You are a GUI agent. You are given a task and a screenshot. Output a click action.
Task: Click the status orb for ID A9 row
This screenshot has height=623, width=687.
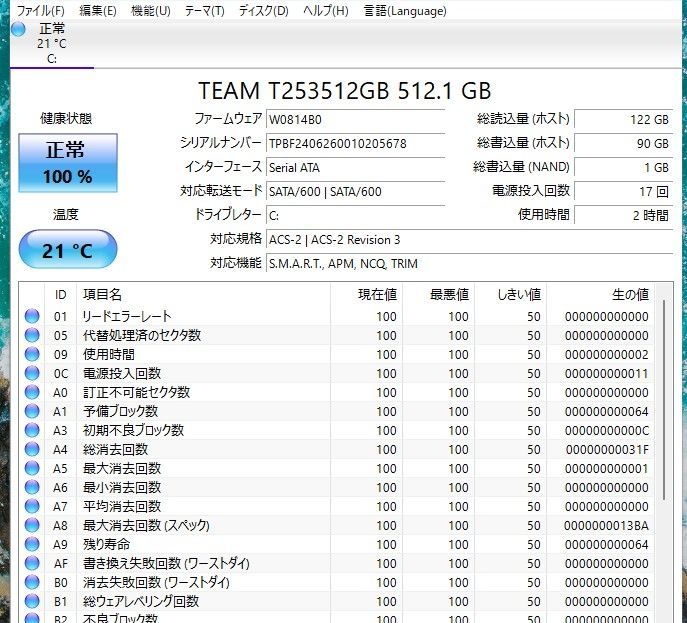[x=32, y=544]
